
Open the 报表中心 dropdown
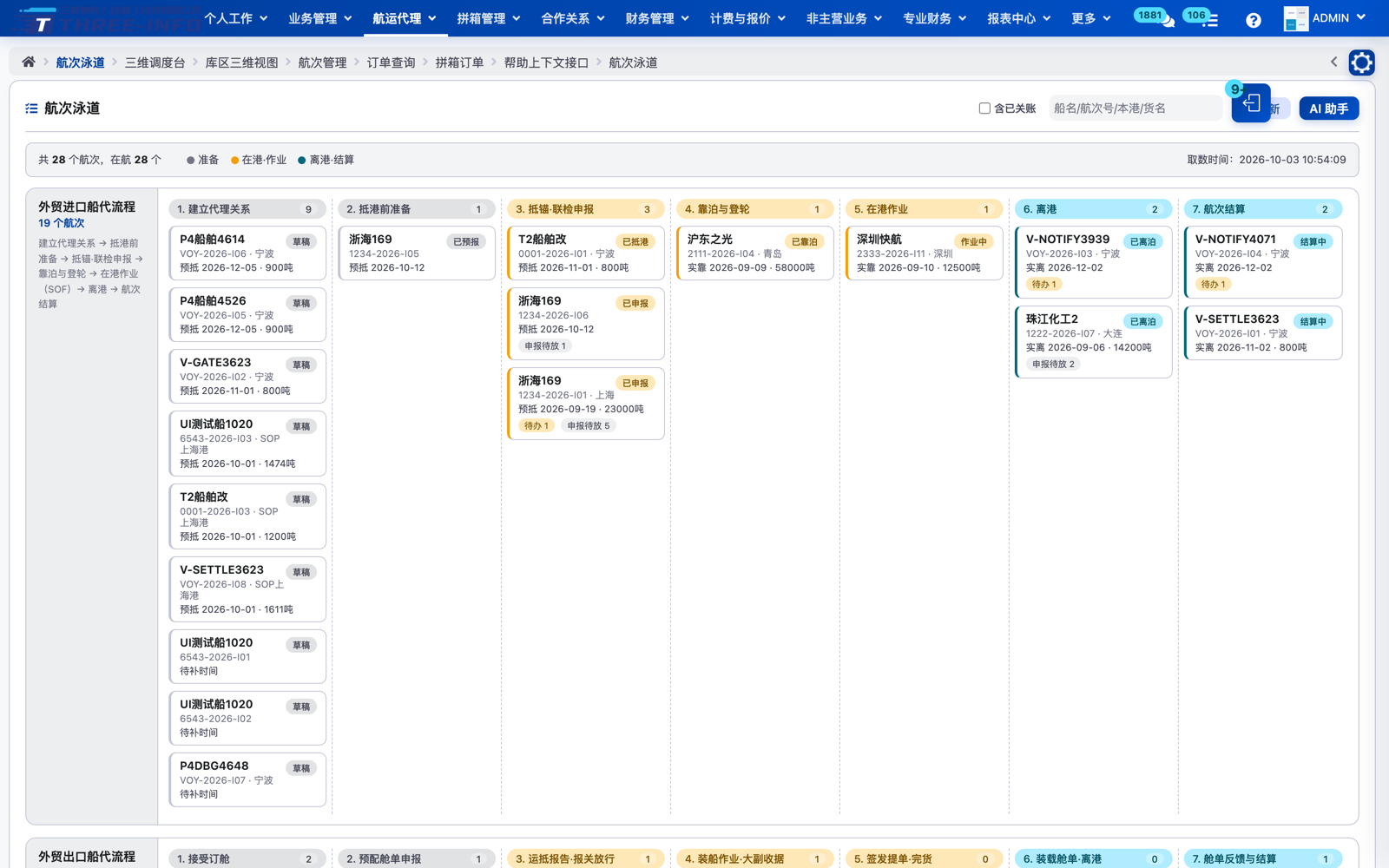(1018, 18)
